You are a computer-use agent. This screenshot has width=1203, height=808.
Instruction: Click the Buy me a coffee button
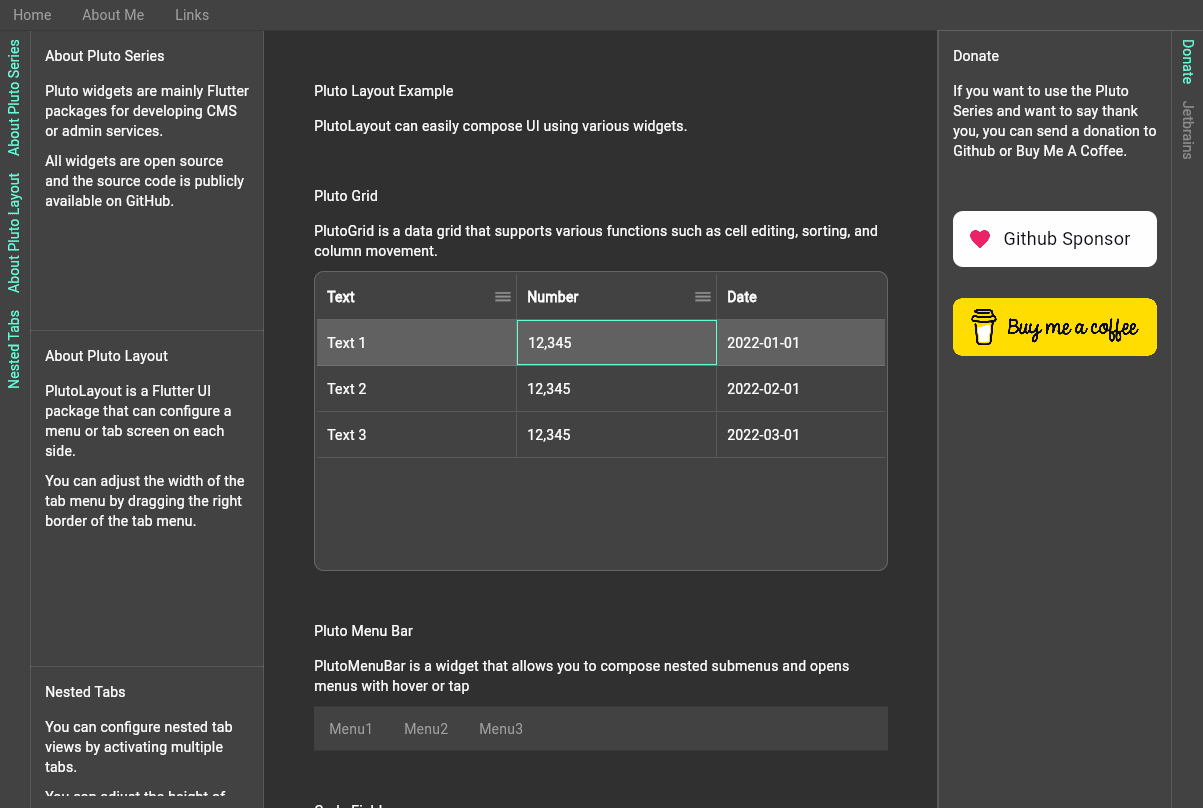[x=1054, y=327]
